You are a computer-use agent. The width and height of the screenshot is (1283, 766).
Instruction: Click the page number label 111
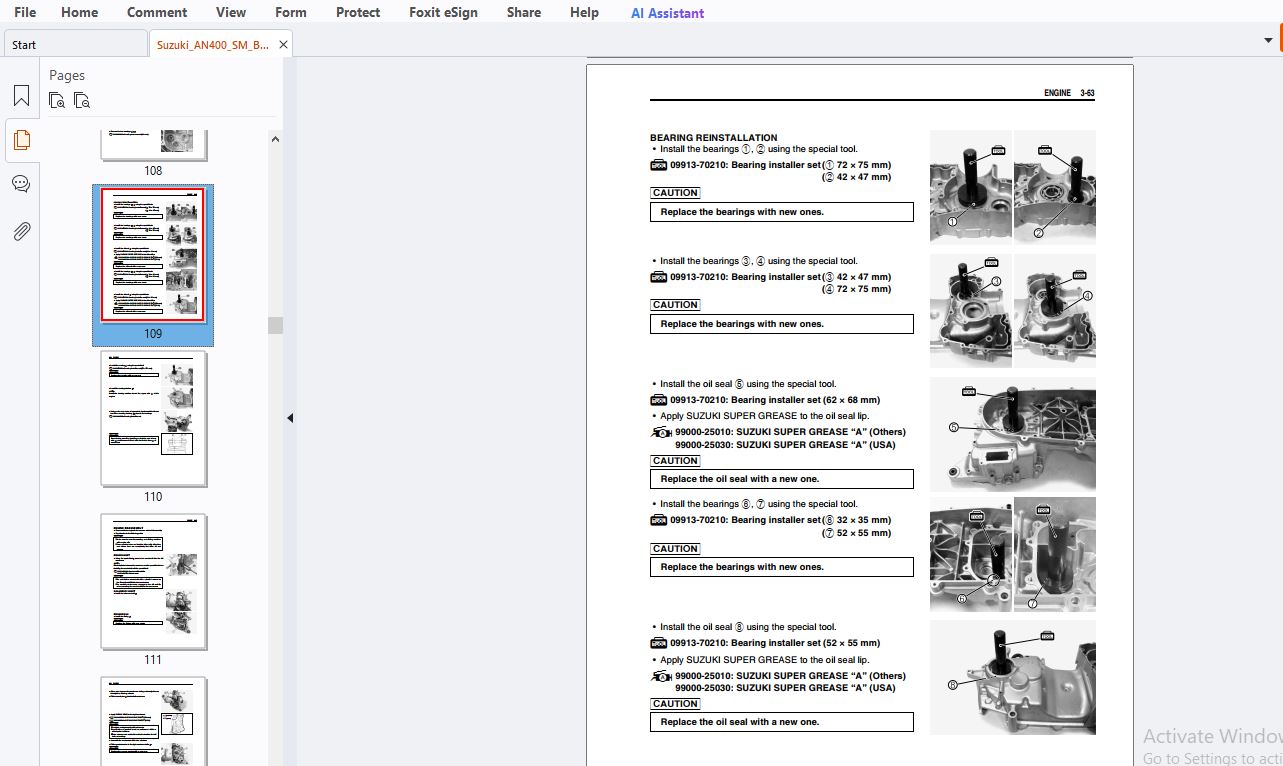153,660
